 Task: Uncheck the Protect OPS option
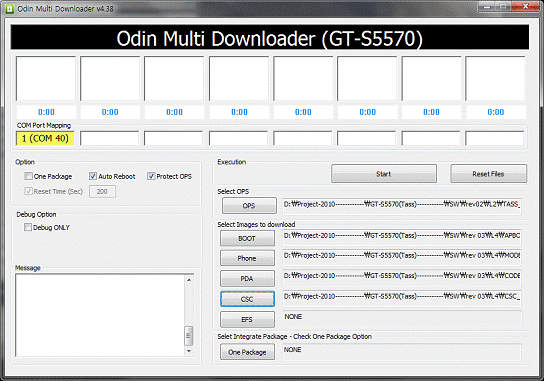click(x=151, y=176)
